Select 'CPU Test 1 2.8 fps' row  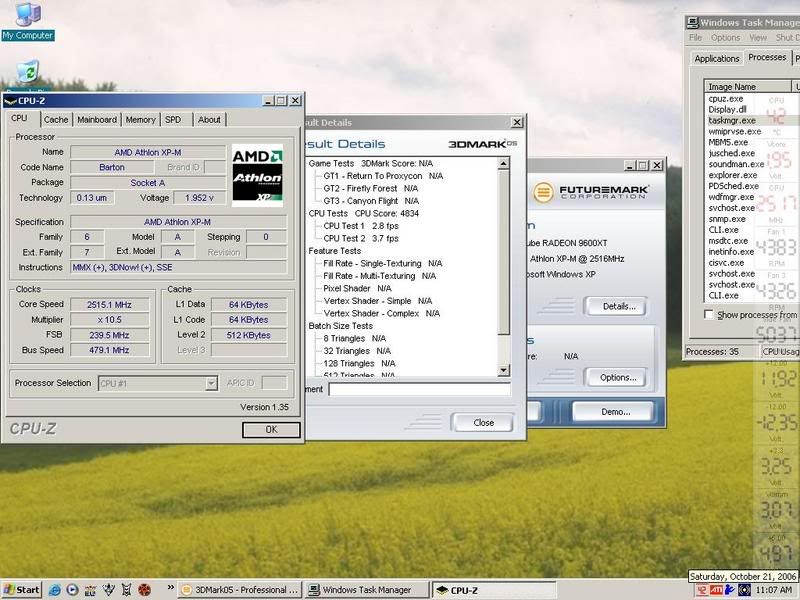coord(361,226)
